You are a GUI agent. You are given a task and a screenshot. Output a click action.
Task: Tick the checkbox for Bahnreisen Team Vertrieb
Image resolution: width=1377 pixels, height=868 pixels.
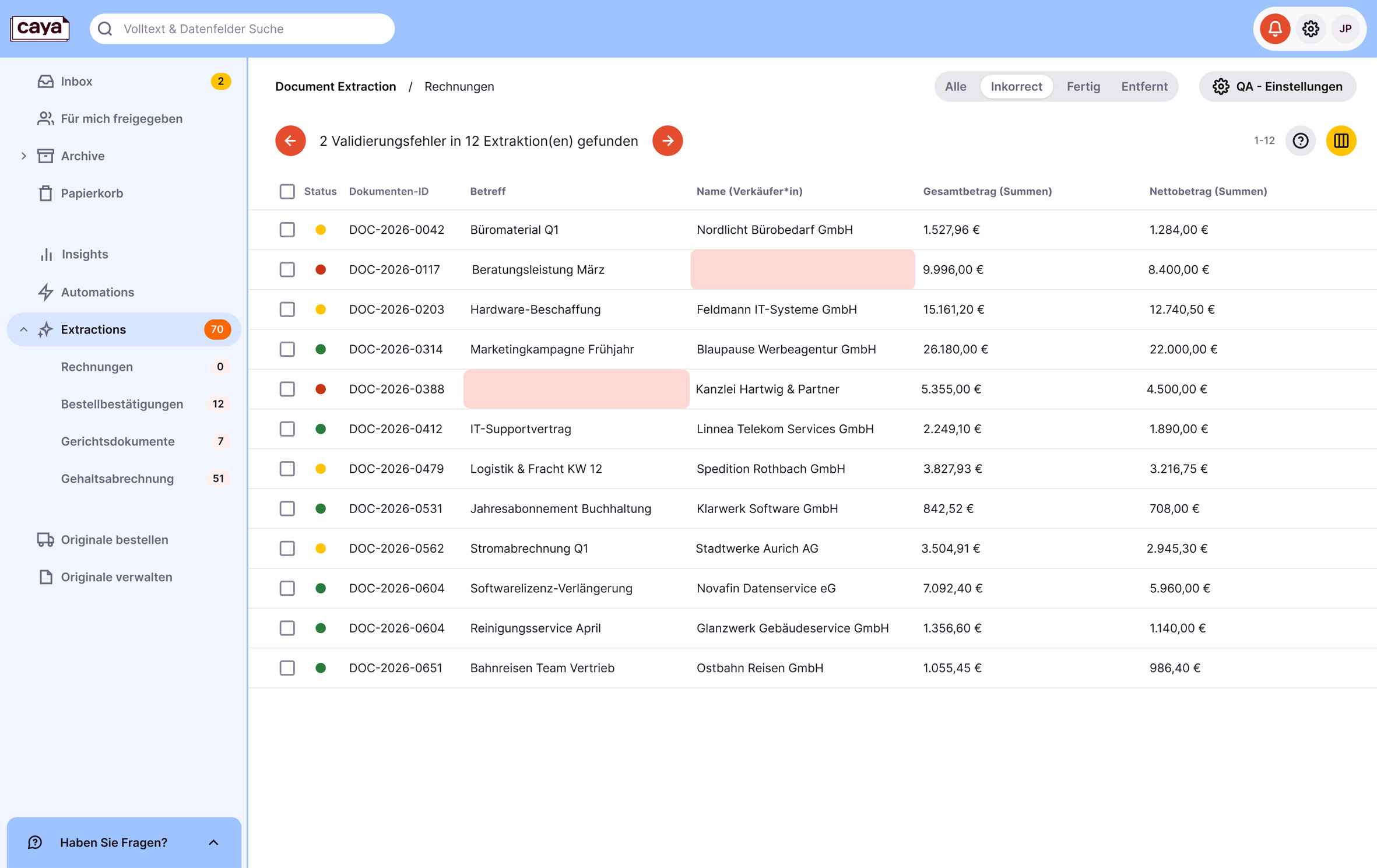tap(287, 668)
